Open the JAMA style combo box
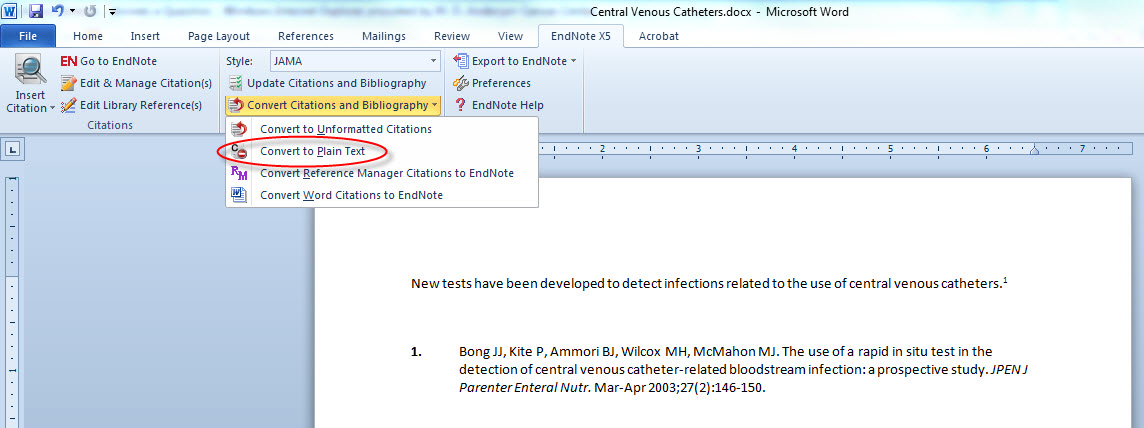Screen dimensions: 1144x428 click(x=355, y=61)
